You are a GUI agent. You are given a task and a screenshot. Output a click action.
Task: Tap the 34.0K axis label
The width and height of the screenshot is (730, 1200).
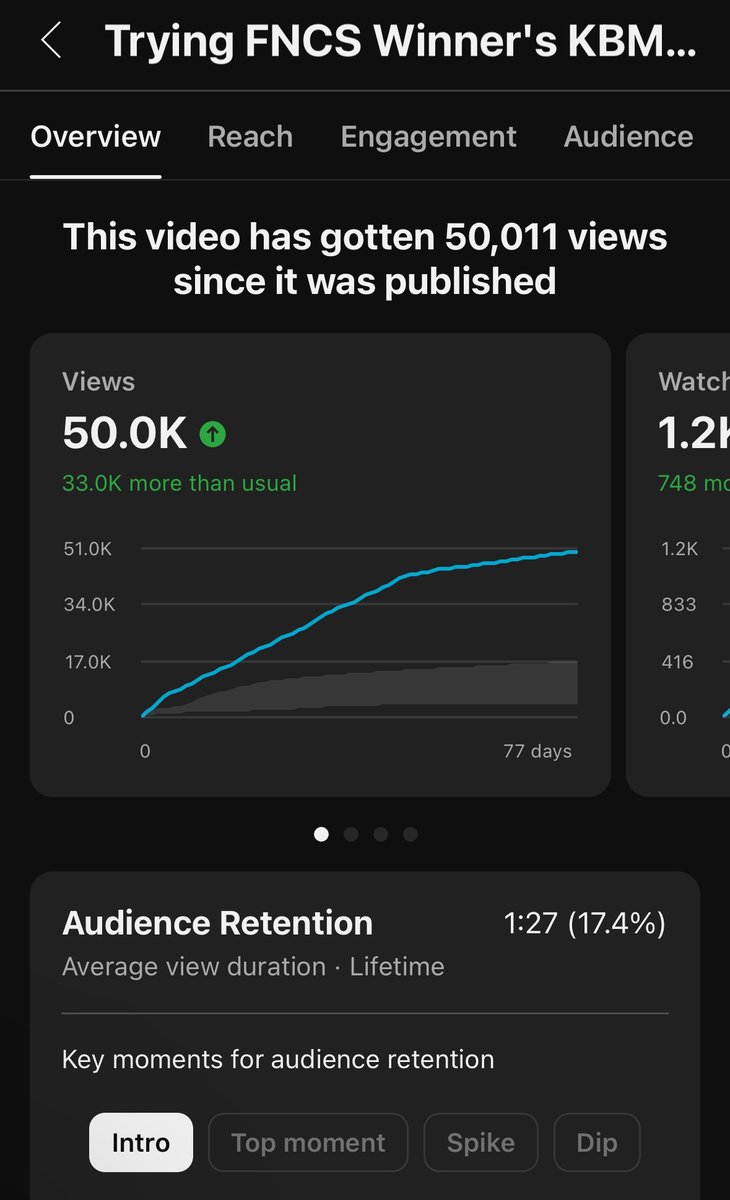pos(89,604)
